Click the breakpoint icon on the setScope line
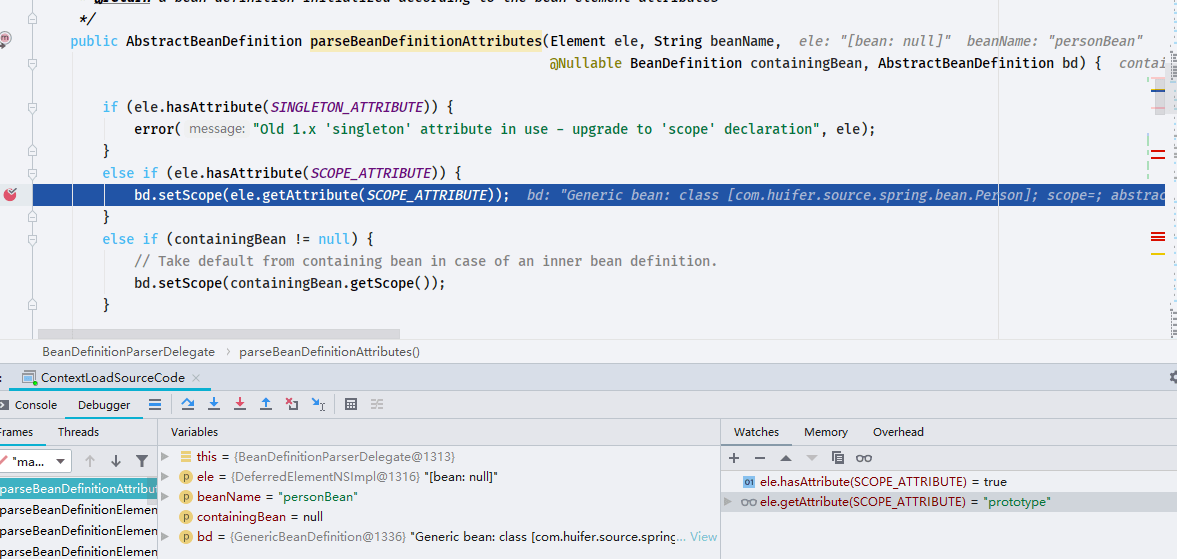 10,195
